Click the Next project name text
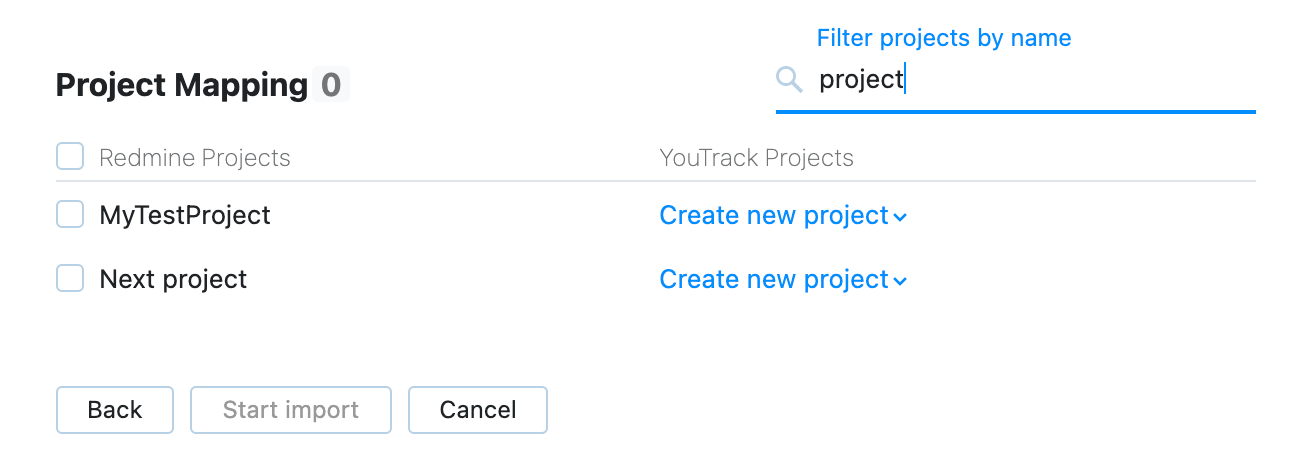The width and height of the screenshot is (1314, 458). pos(173,279)
